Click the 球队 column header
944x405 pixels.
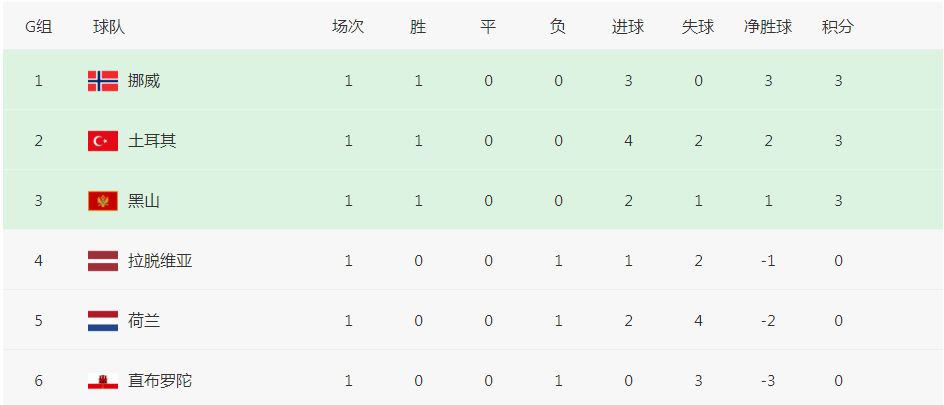coord(108,27)
